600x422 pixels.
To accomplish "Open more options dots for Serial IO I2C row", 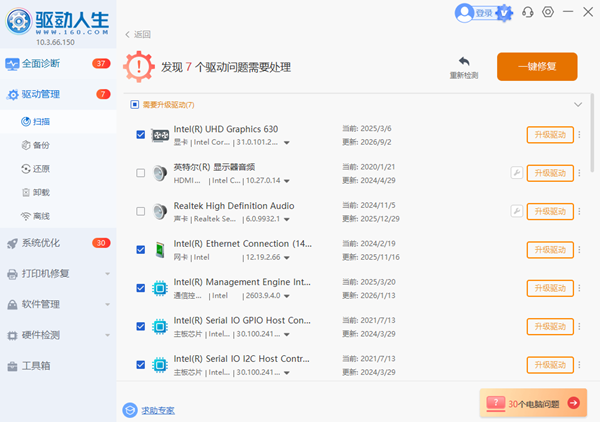I will click(x=579, y=365).
